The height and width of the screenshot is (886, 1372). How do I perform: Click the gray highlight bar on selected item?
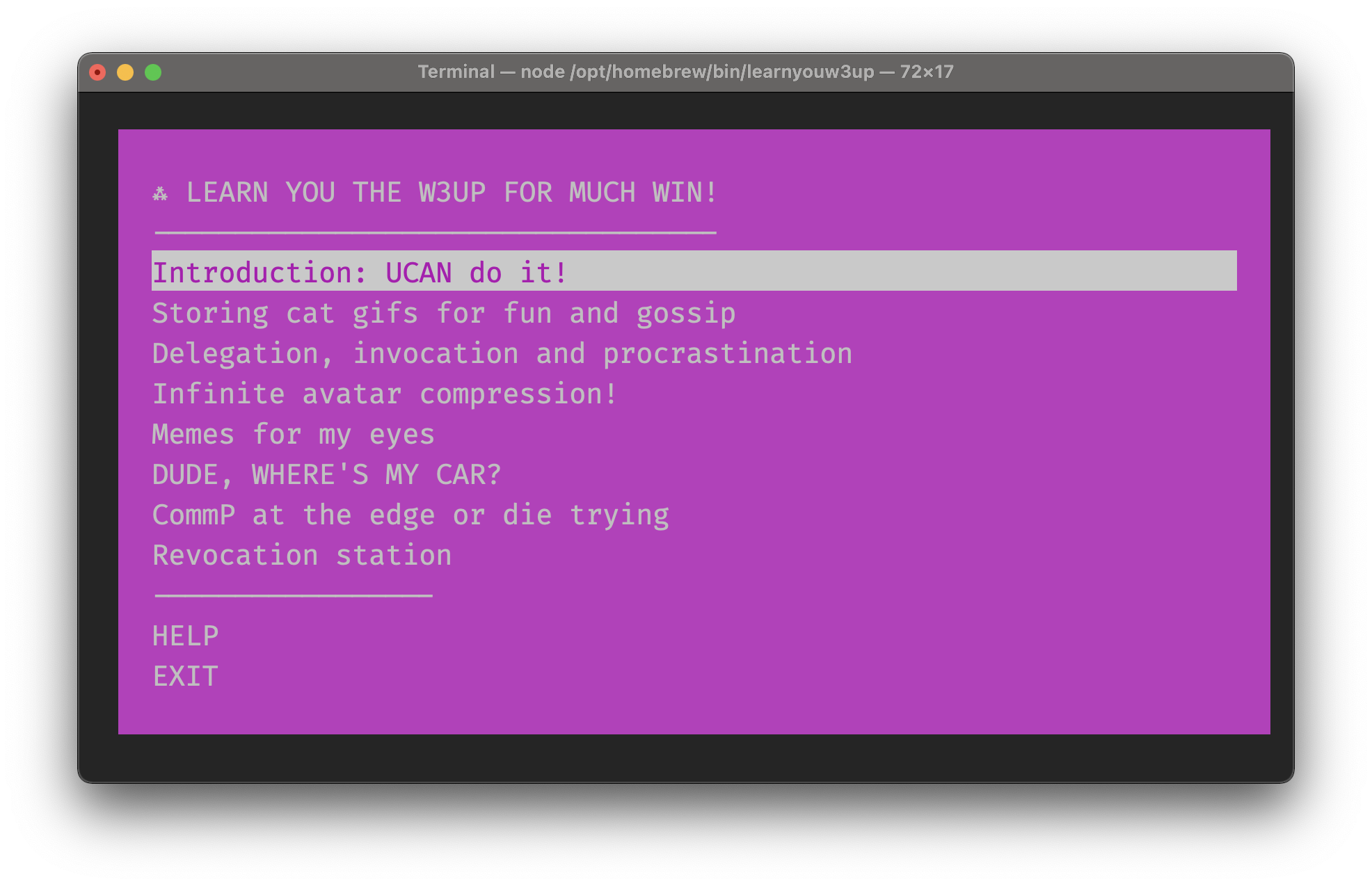(904, 272)
